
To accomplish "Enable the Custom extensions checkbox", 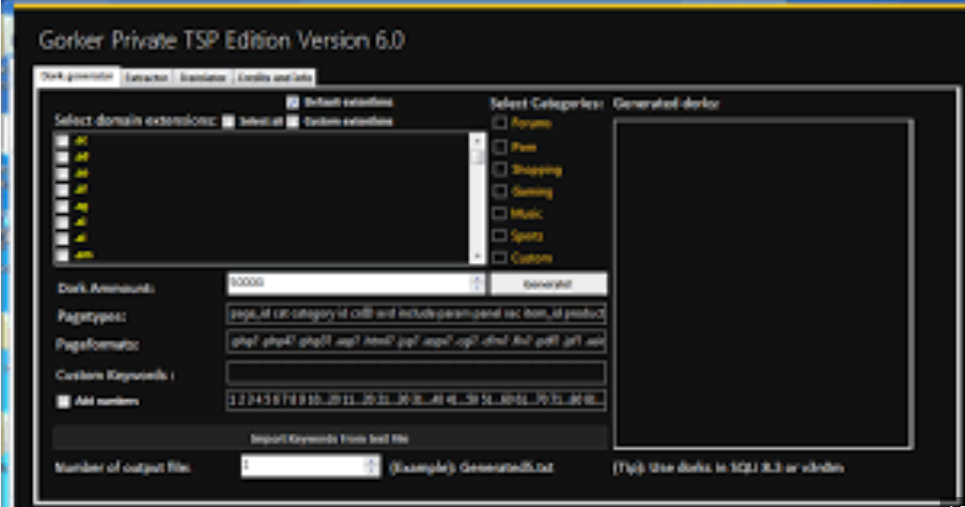I will pos(292,121).
